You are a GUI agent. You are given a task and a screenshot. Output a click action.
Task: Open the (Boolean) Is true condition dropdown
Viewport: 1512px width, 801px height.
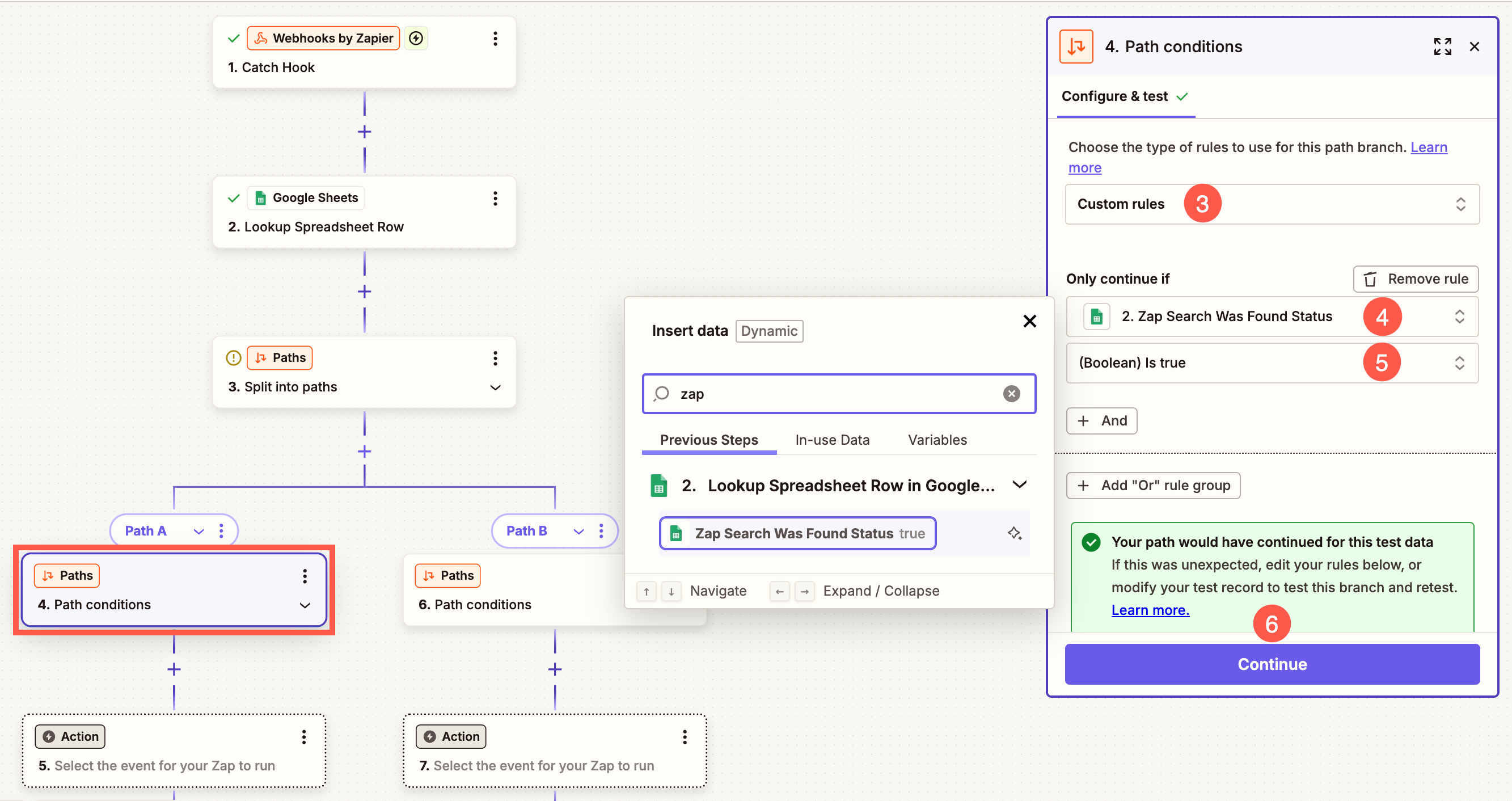[x=1272, y=363]
